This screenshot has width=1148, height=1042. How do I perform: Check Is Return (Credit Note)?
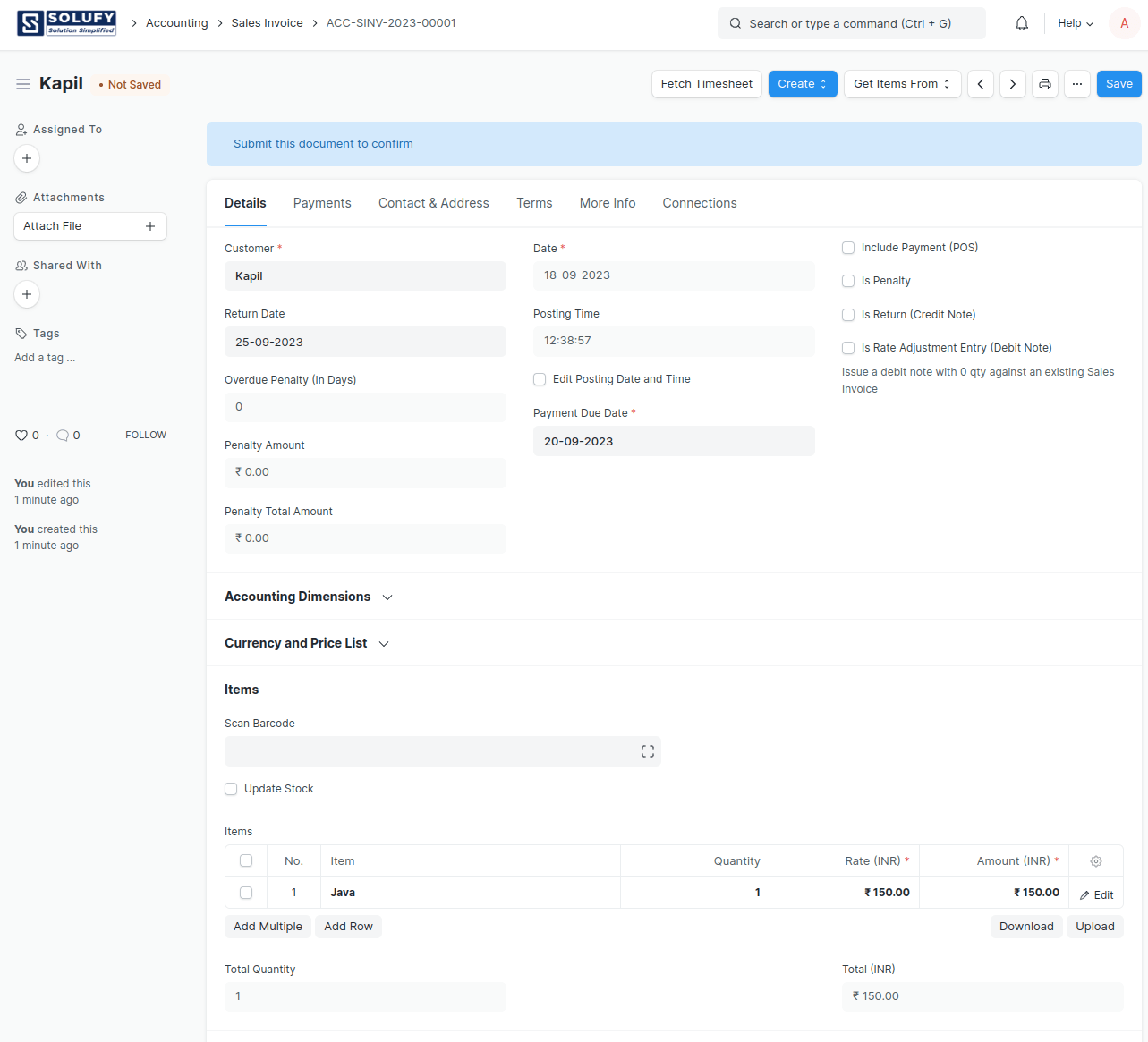pyautogui.click(x=848, y=315)
